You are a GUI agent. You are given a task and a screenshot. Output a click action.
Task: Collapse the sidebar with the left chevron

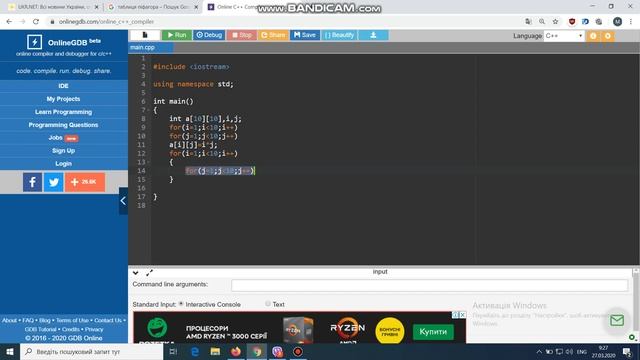pos(123,201)
